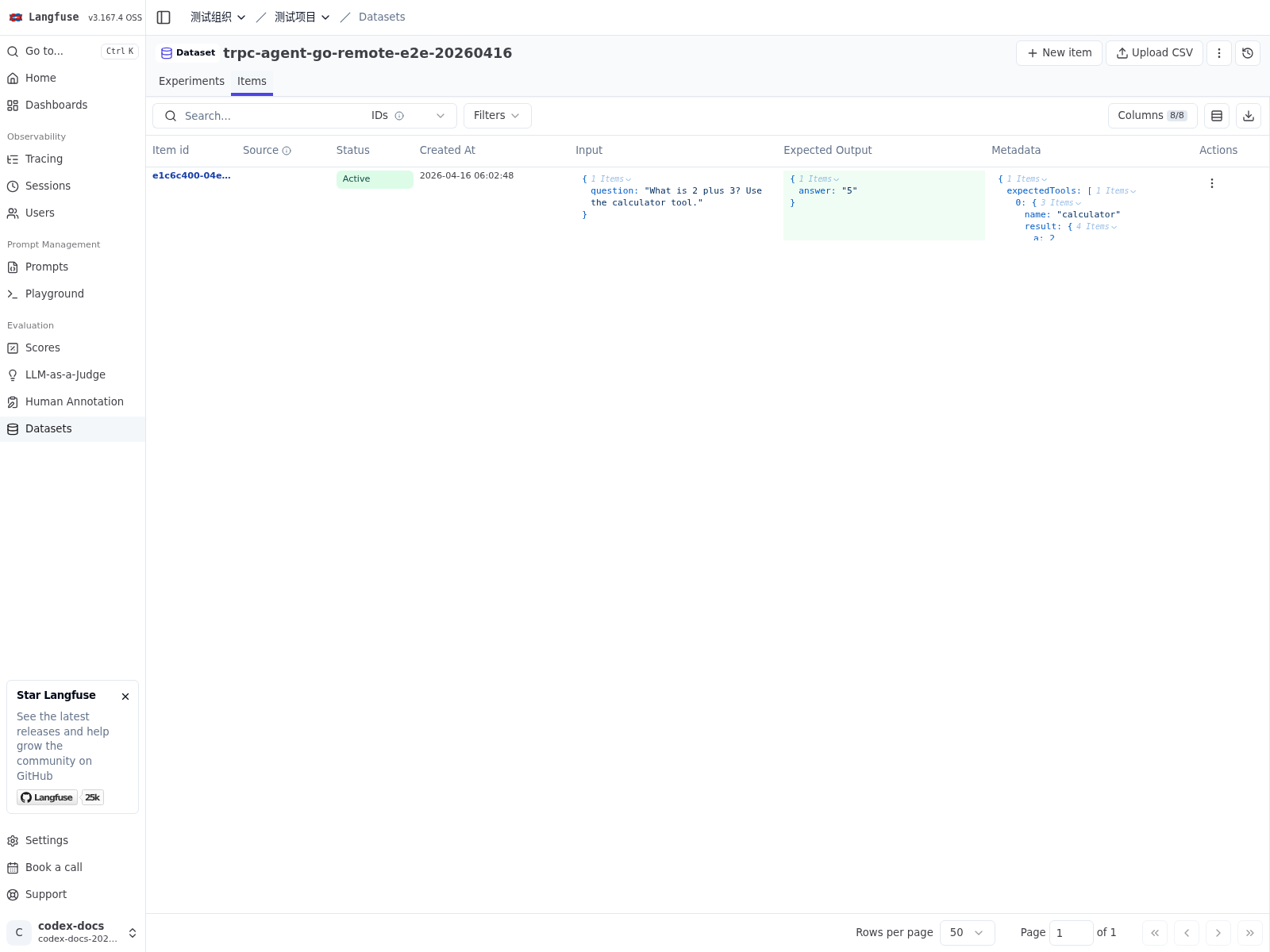Open Rows per page dropdown
Screen dimensions: 1270x952
click(967, 933)
